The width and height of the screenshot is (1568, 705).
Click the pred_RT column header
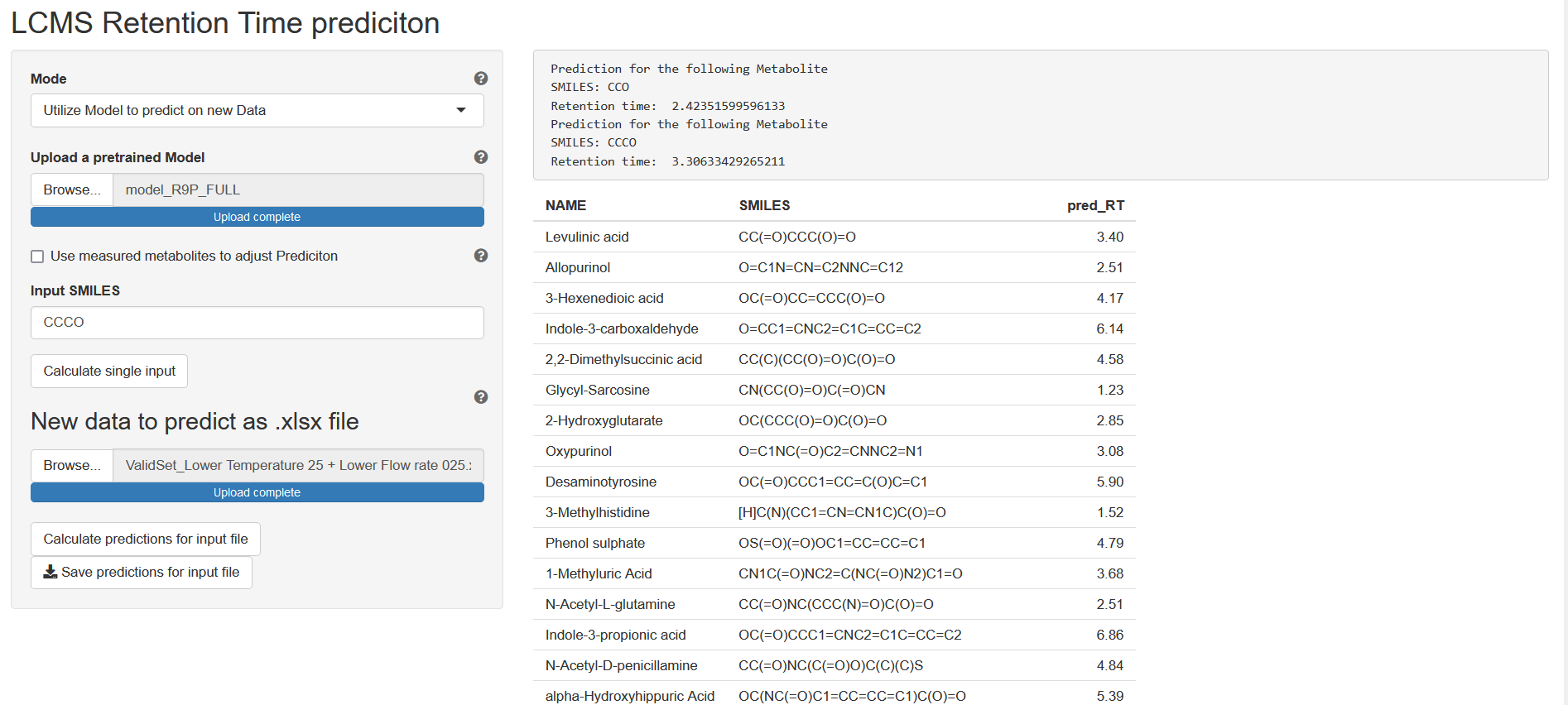[1095, 205]
